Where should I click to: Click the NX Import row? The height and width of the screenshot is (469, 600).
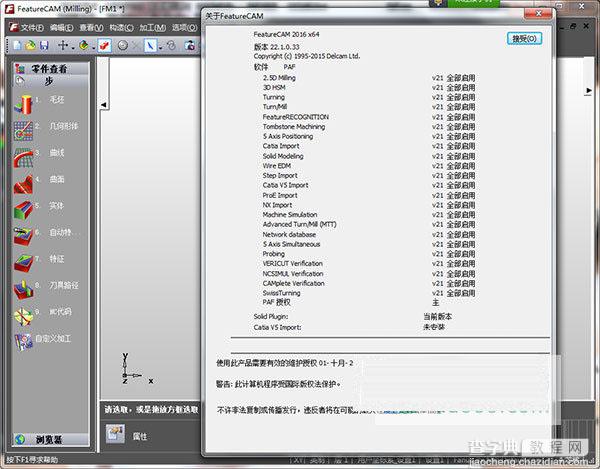tap(369, 205)
